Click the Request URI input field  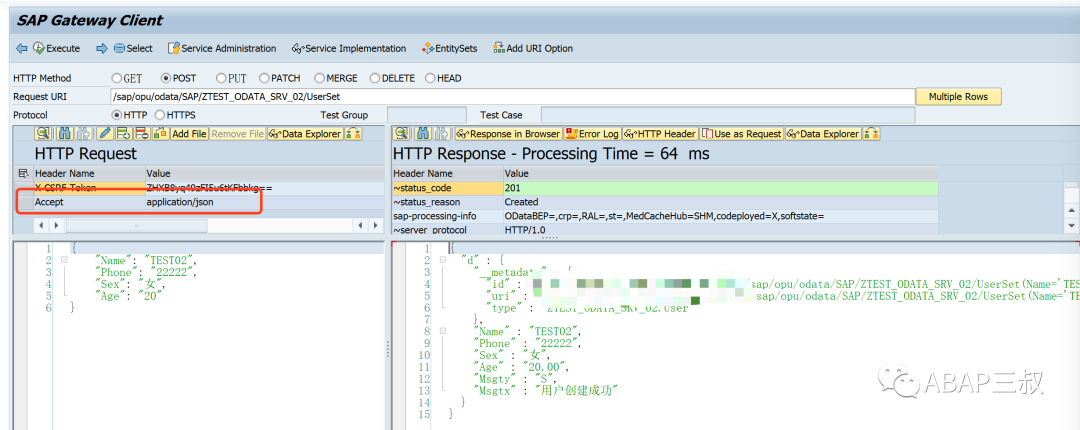point(512,96)
